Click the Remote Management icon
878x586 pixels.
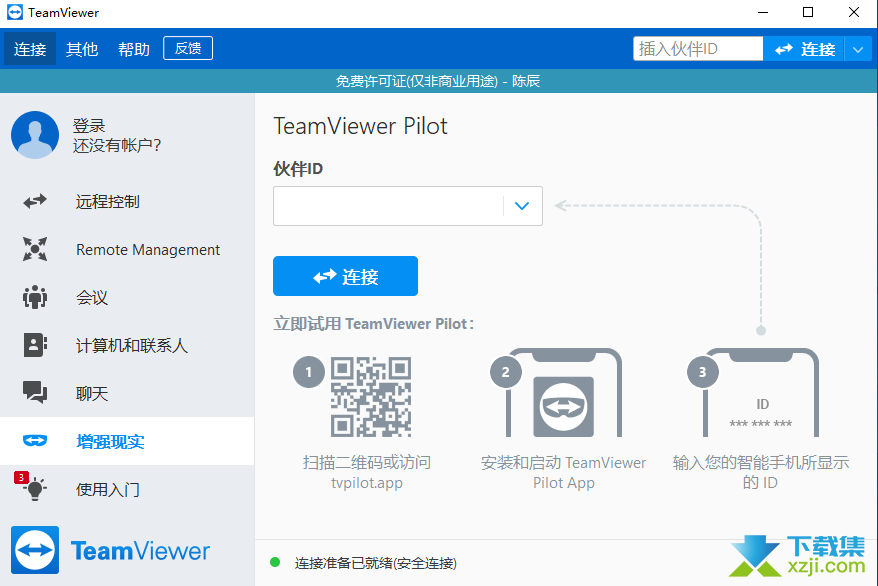(x=35, y=249)
